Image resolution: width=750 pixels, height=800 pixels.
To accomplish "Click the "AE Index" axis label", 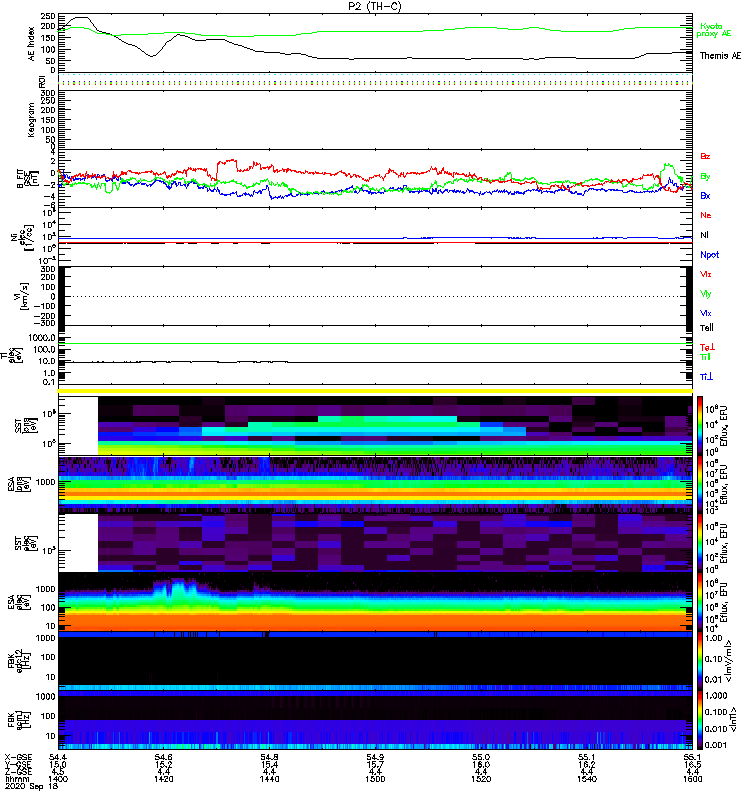I will pos(32,44).
